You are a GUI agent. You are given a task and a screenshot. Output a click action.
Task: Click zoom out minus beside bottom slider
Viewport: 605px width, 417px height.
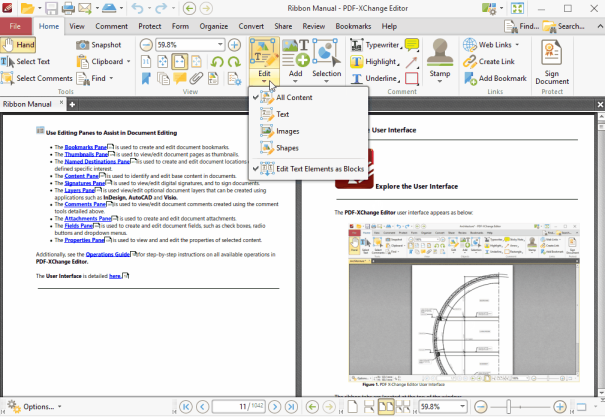481,406
